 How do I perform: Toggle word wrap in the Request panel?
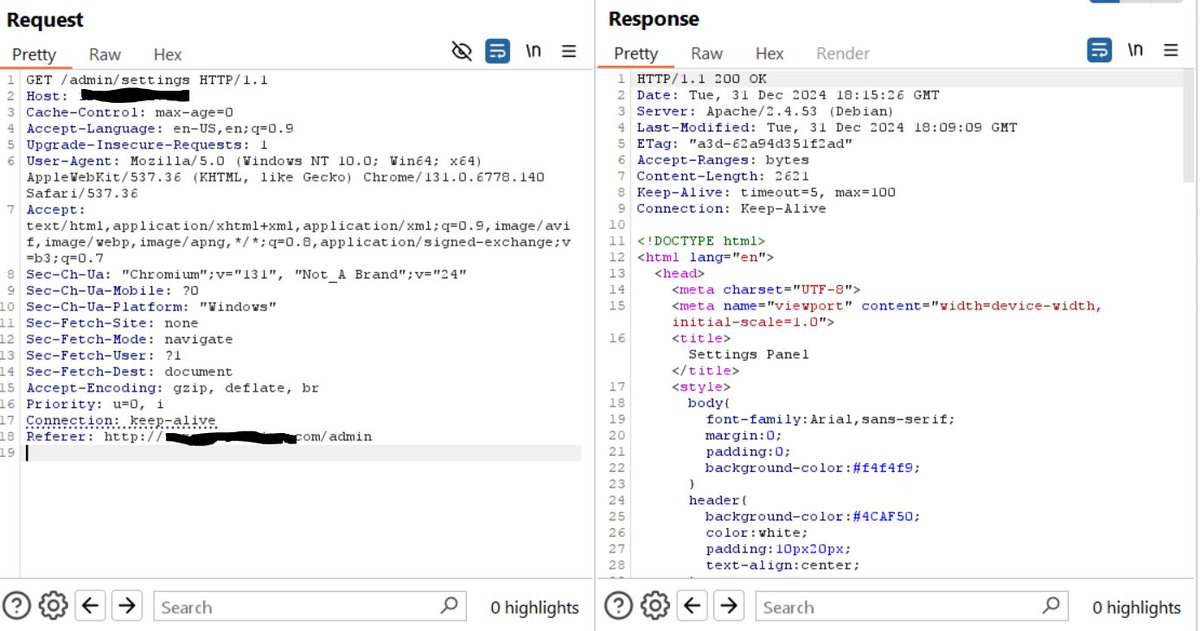pos(498,51)
